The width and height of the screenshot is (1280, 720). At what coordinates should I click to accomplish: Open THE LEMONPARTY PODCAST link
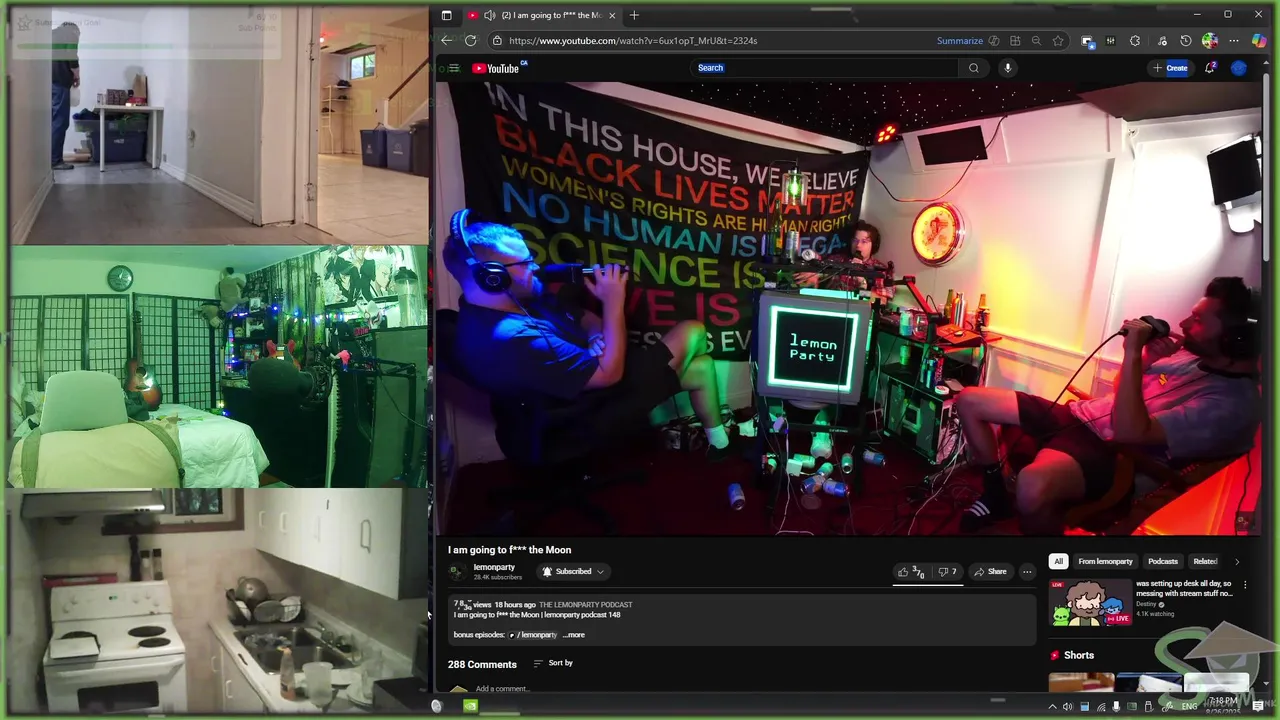tap(585, 605)
